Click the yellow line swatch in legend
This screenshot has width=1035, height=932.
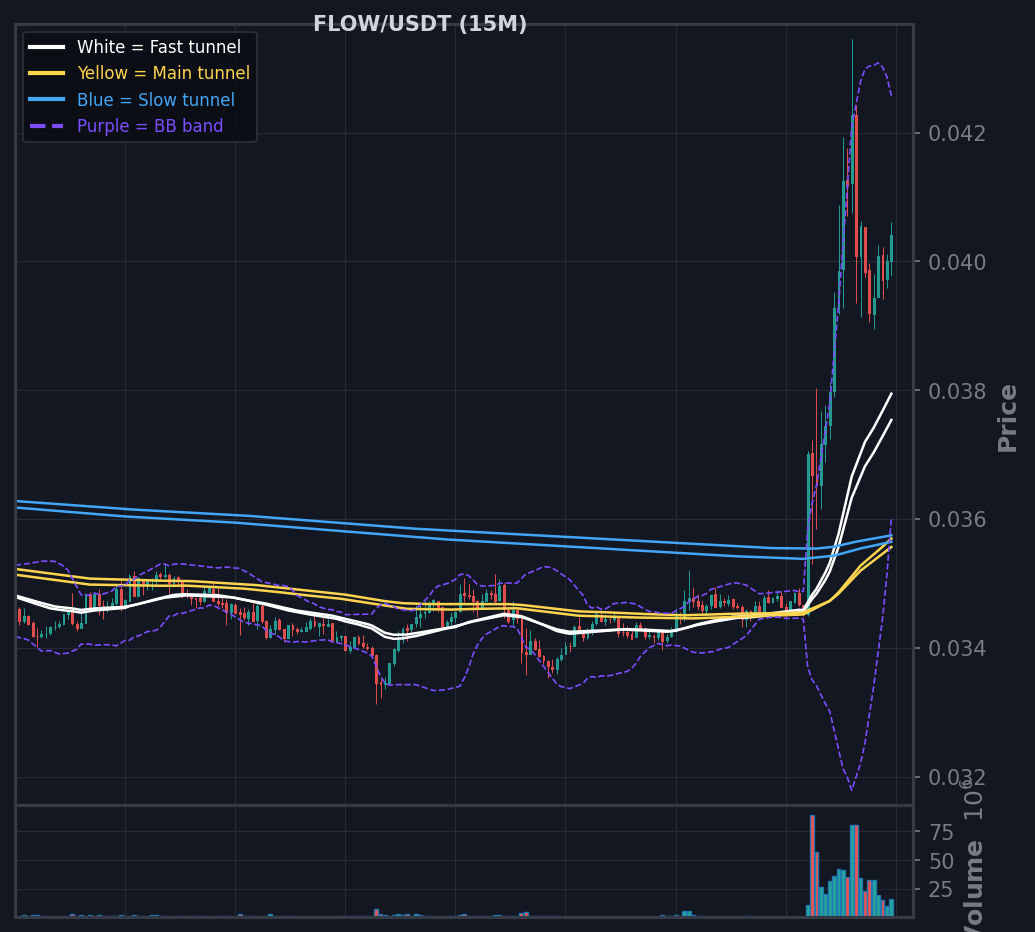click(x=46, y=73)
